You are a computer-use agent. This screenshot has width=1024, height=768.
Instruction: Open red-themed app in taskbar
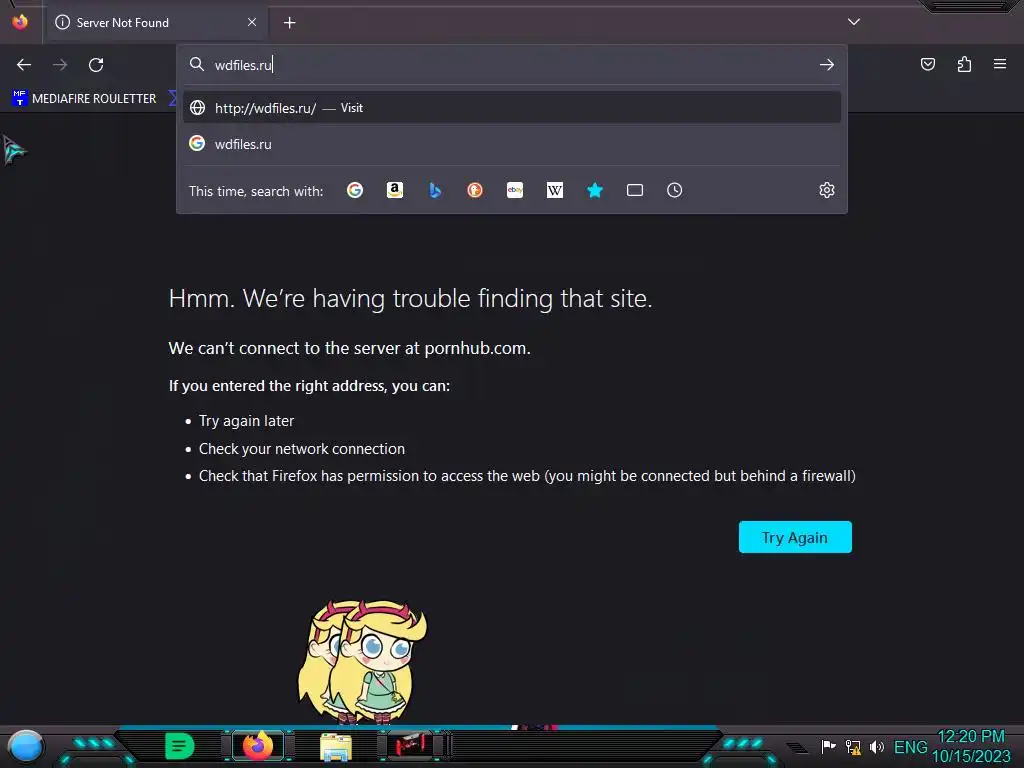coord(411,744)
